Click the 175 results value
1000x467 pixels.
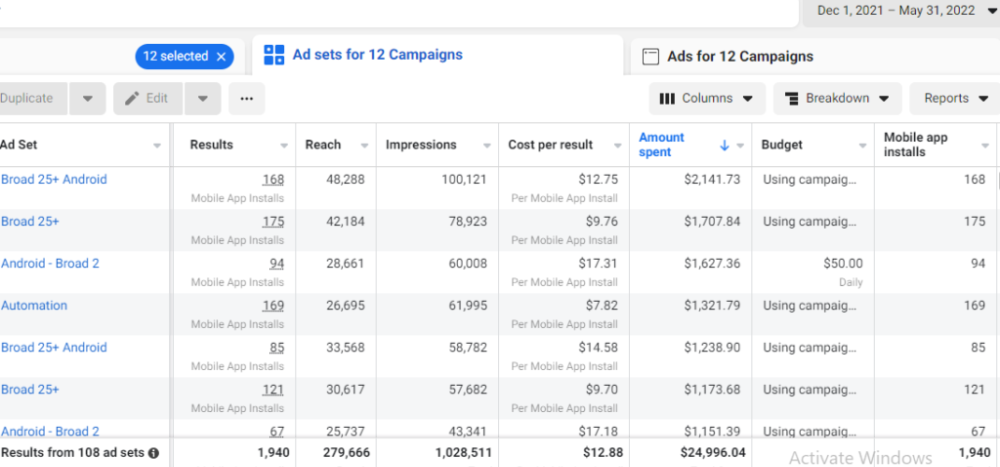pos(273,222)
